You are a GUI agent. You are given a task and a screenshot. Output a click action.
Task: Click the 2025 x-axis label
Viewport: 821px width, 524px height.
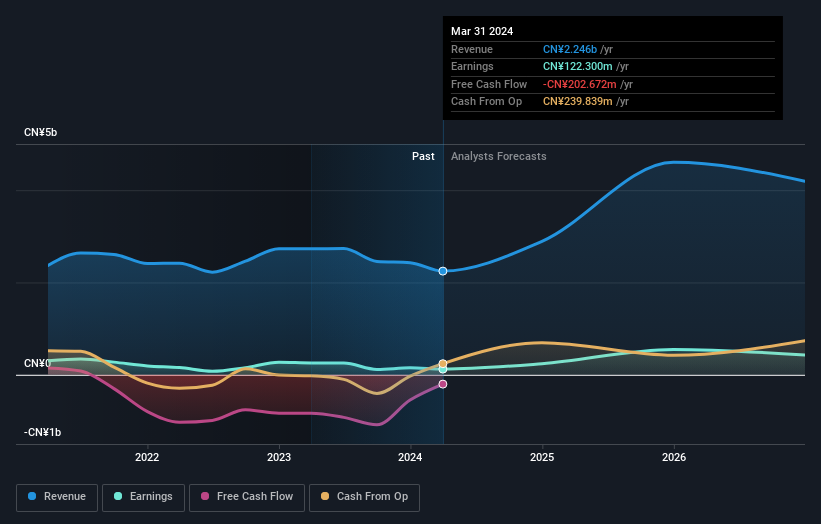pyautogui.click(x=542, y=457)
